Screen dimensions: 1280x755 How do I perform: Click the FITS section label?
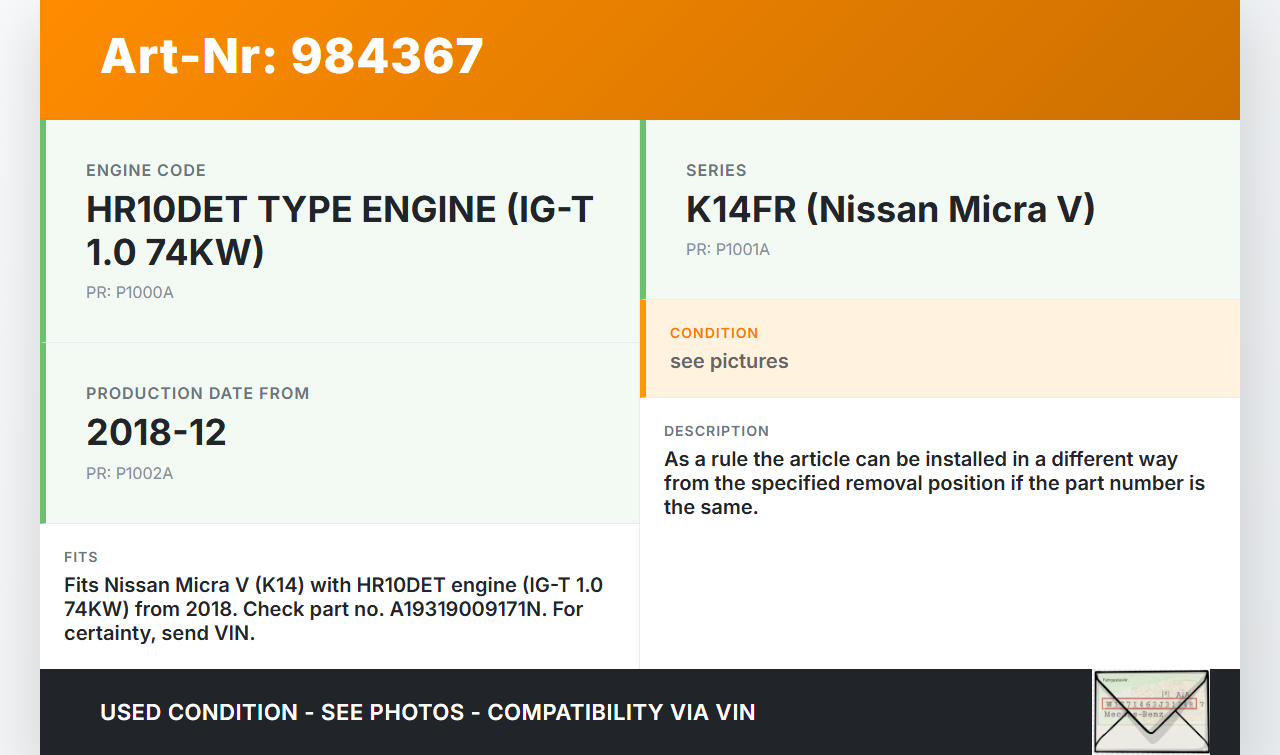tap(81, 557)
